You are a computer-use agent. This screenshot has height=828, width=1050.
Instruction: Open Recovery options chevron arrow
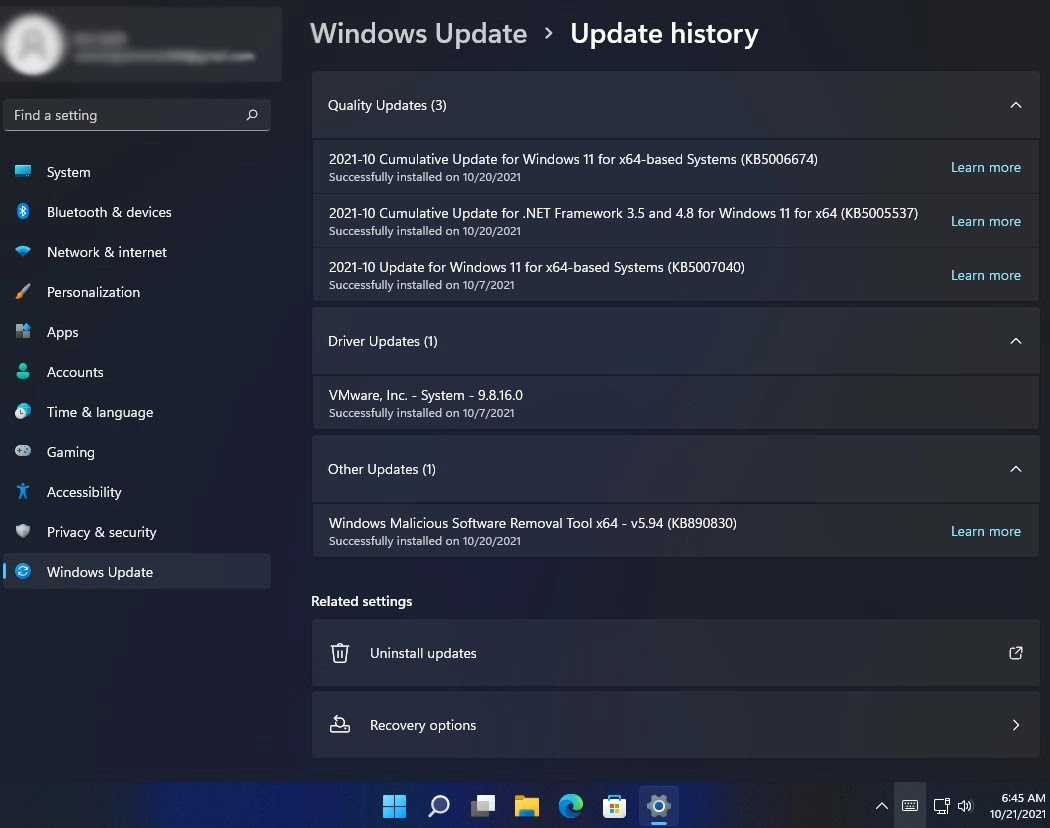click(x=1016, y=725)
